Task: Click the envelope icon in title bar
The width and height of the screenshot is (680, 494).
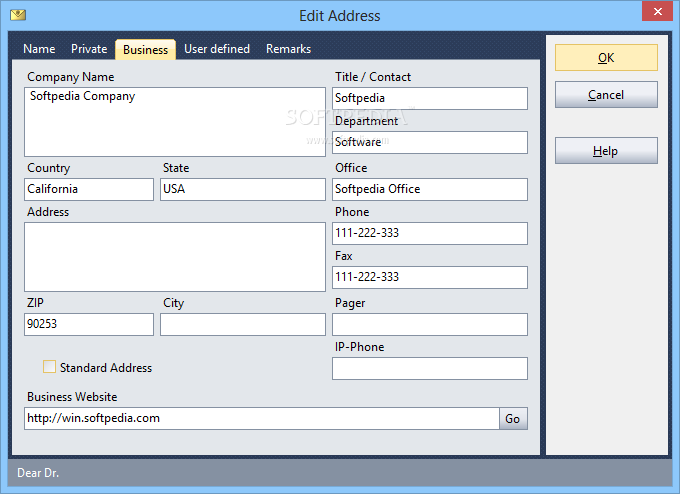Action: 18,15
